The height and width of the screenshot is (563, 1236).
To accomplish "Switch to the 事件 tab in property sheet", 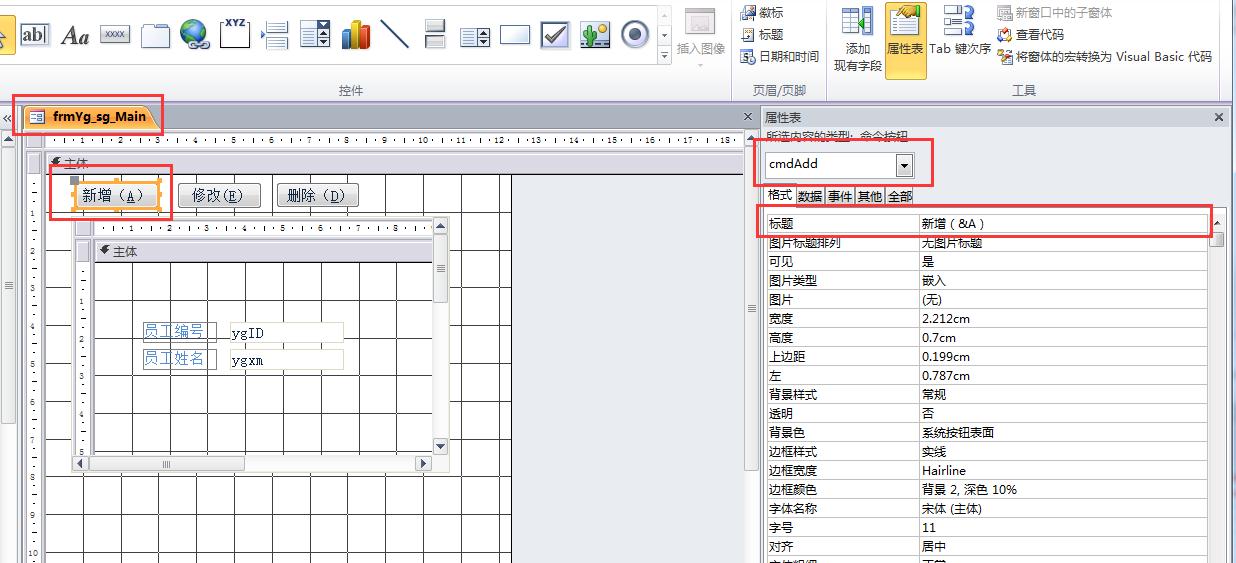I will click(x=839, y=196).
